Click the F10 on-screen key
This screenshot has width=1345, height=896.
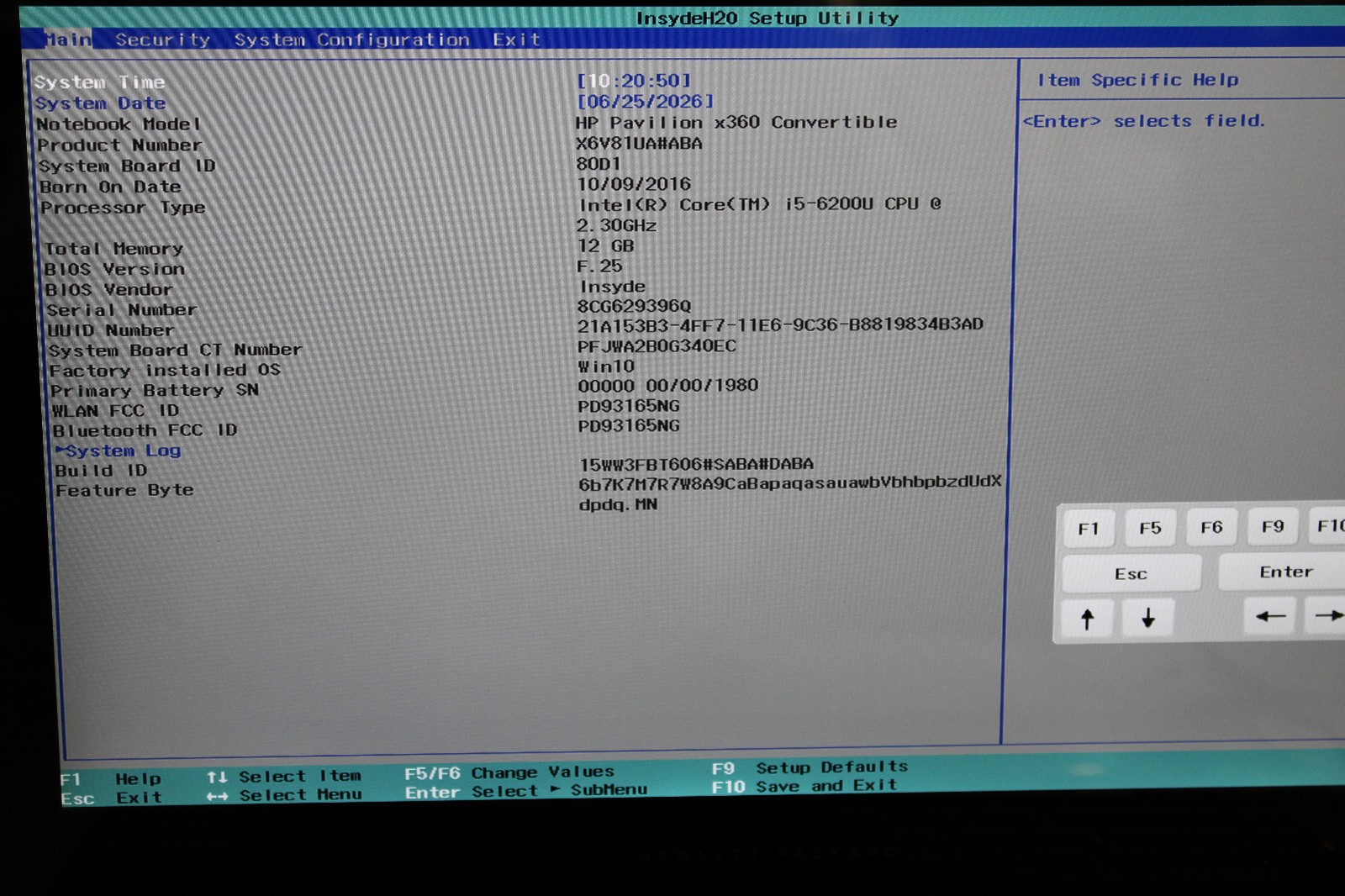tap(1328, 525)
